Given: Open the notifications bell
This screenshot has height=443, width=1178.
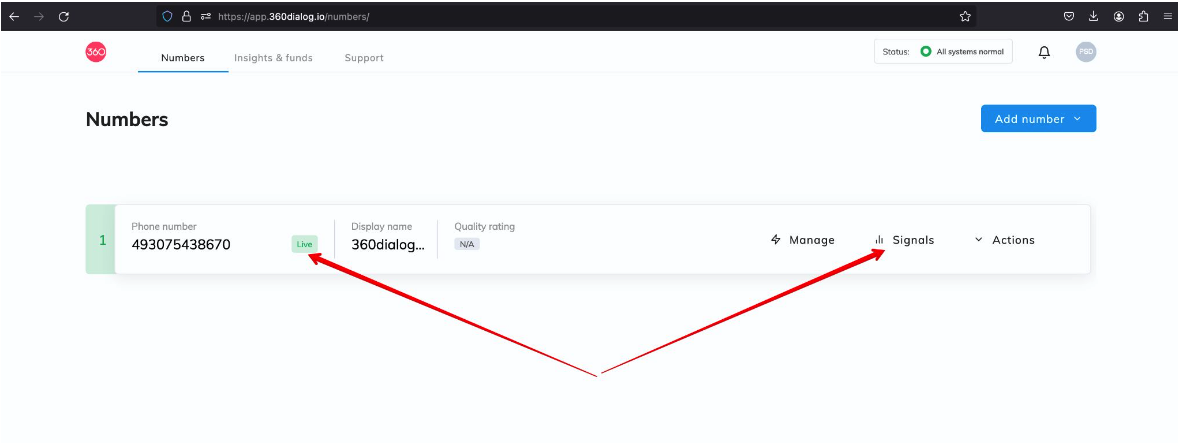Looking at the screenshot, I should click(x=1044, y=53).
